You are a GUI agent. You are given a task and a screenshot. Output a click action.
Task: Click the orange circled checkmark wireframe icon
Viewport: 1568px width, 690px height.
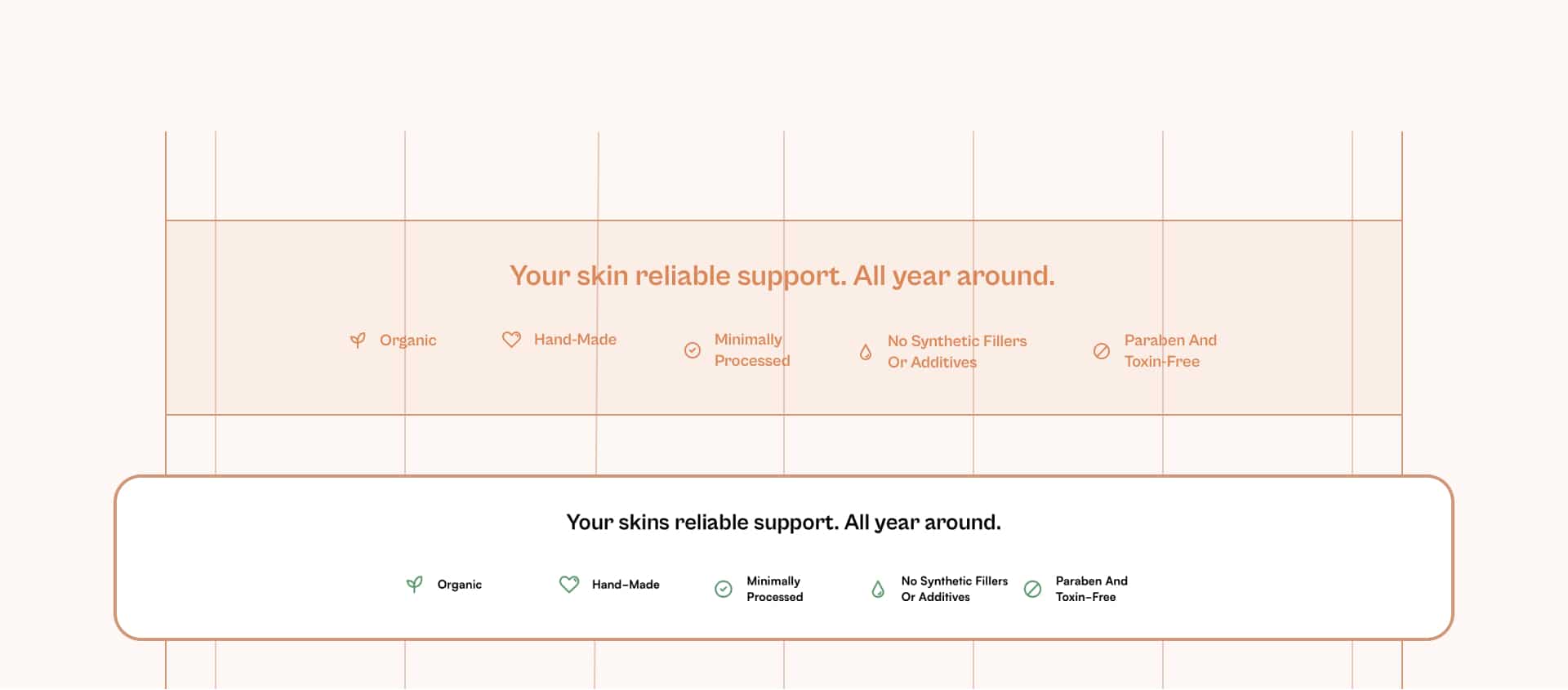(693, 350)
